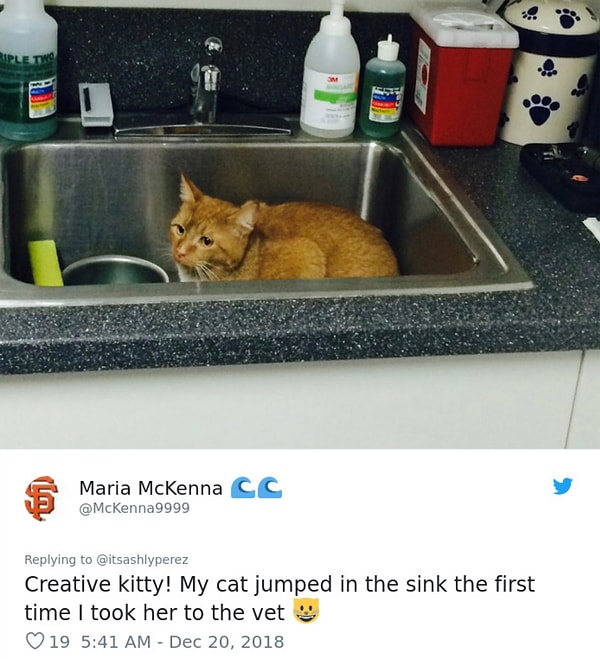Click the small green squeeze bottle in the photo
Image resolution: width=600 pixels, height=659 pixels.
click(382, 88)
